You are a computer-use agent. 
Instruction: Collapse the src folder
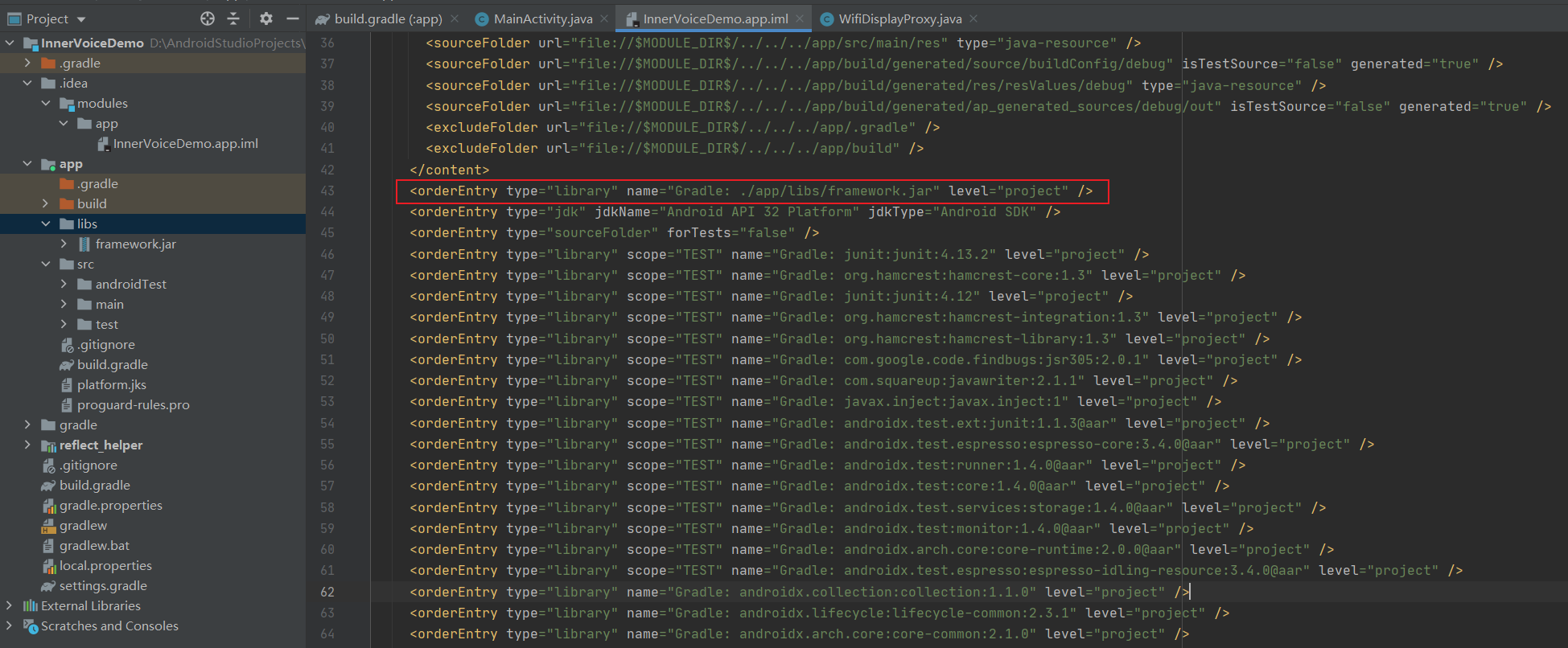pyautogui.click(x=46, y=264)
